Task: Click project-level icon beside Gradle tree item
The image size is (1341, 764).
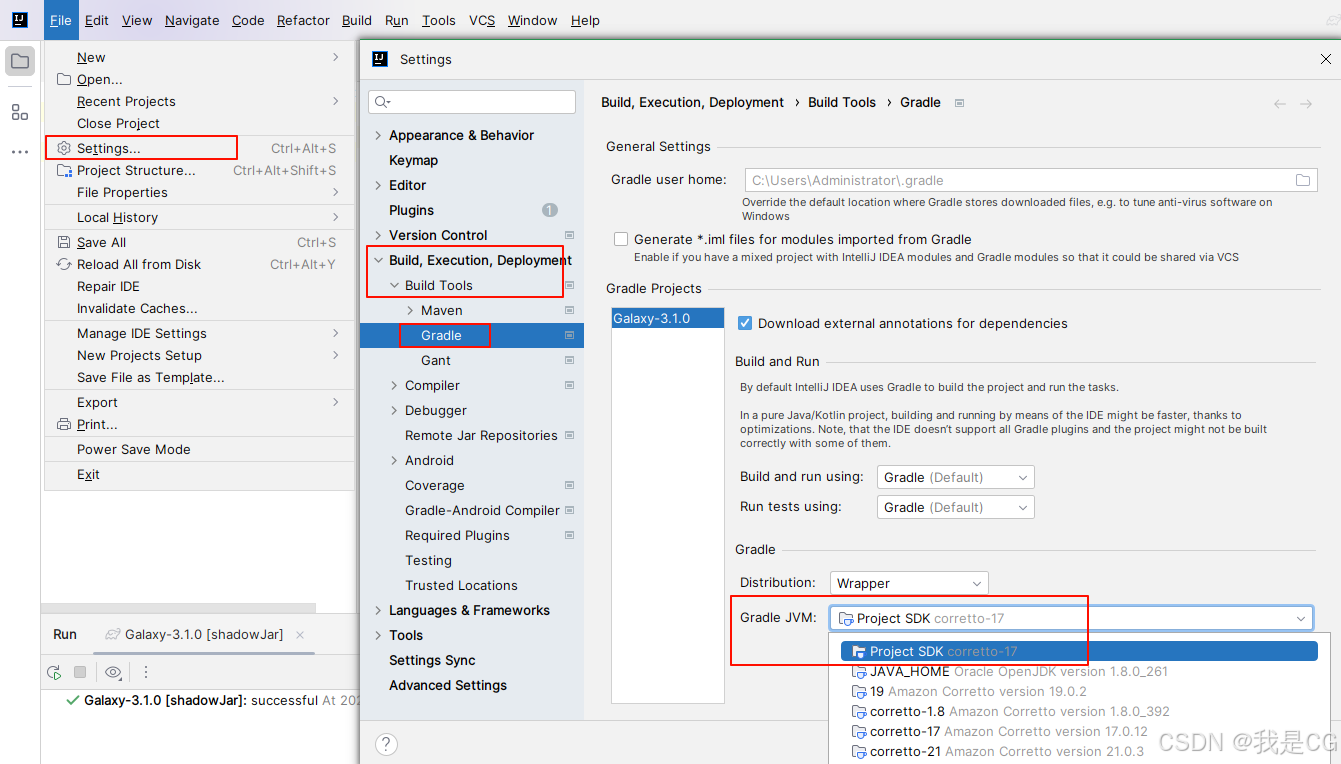Action: [569, 335]
